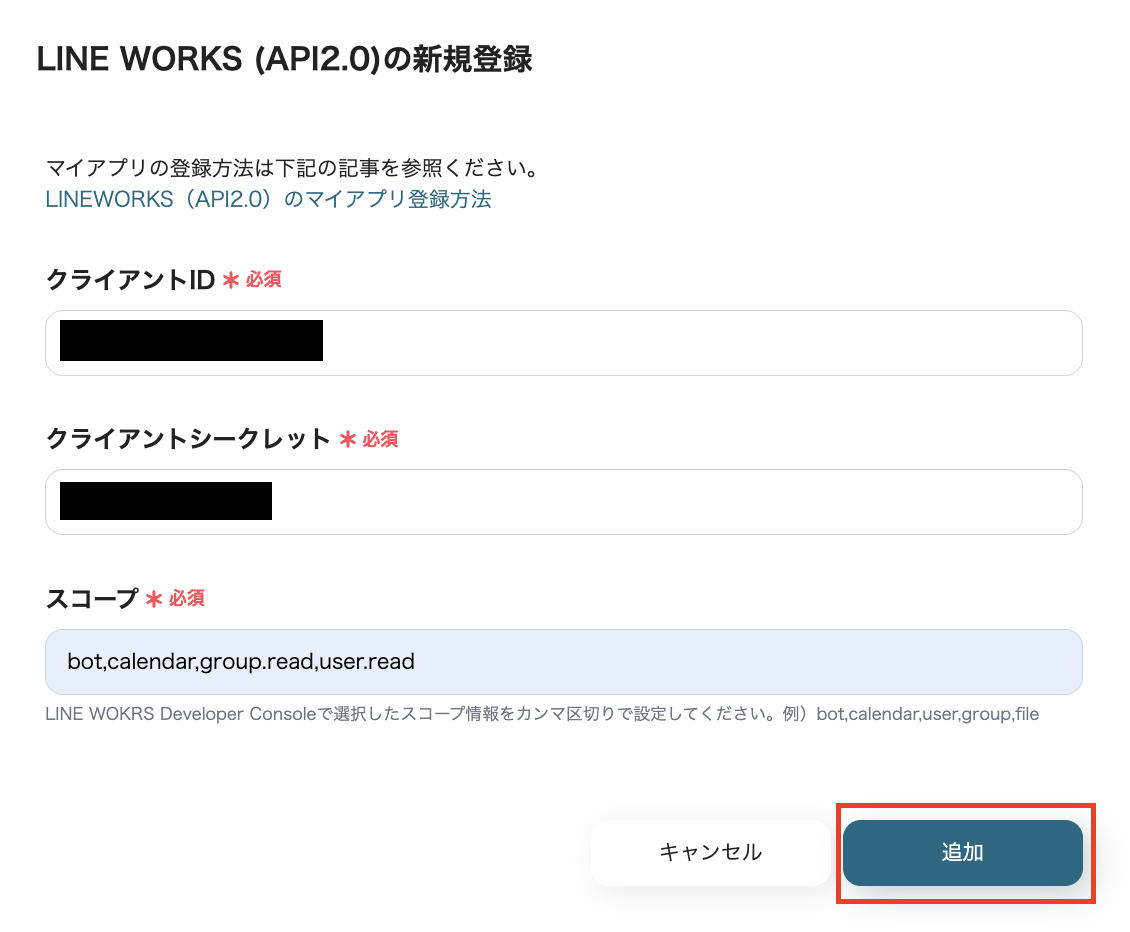Select the LINE WORKS (API2.0)の新規登録 heading
1130x932 pixels.
click(285, 59)
